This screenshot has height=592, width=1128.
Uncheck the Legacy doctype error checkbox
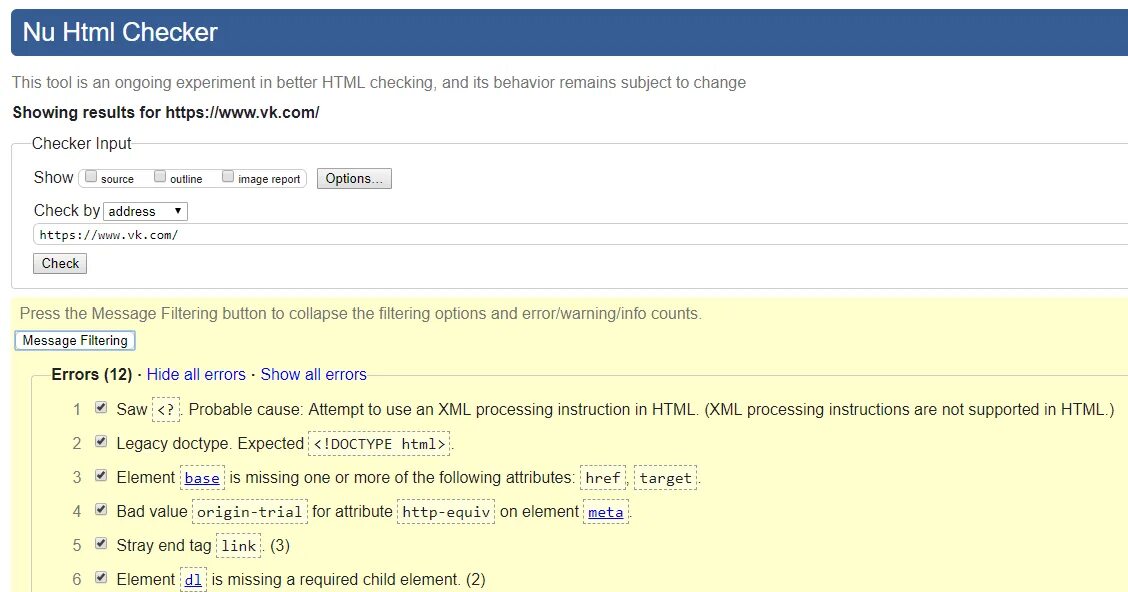coord(100,442)
